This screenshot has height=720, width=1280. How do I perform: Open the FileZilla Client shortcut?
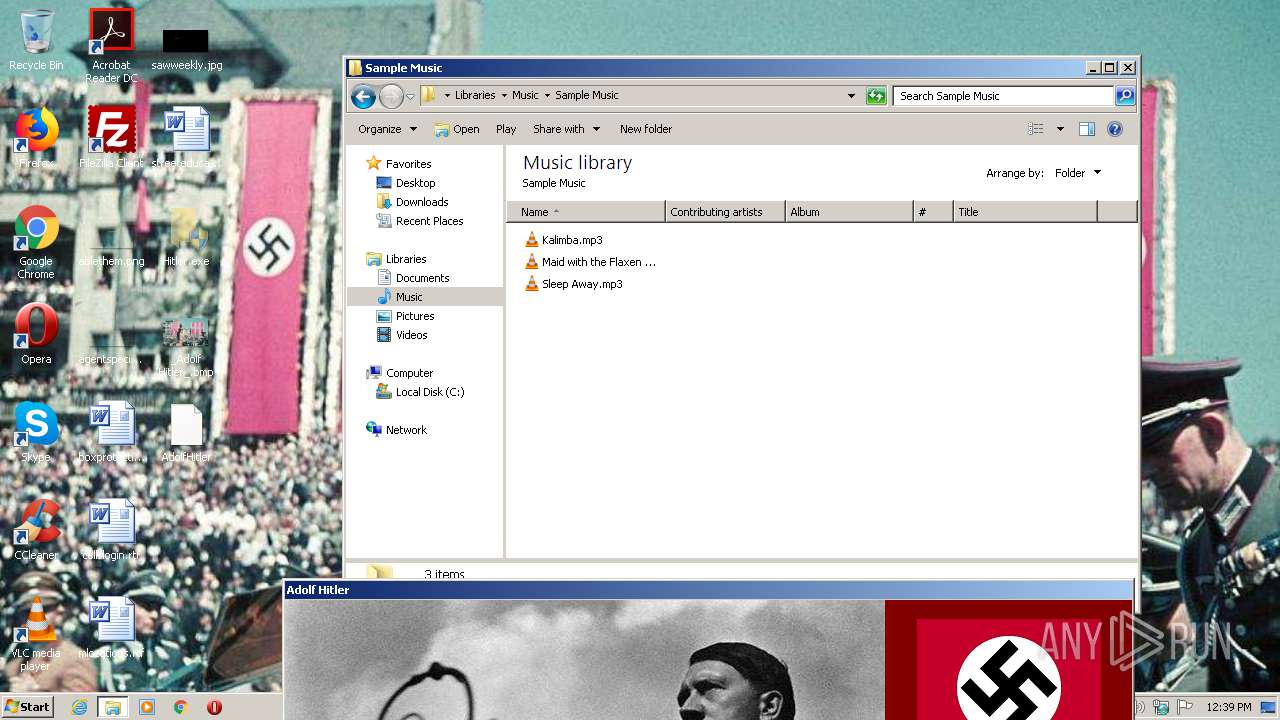111,137
